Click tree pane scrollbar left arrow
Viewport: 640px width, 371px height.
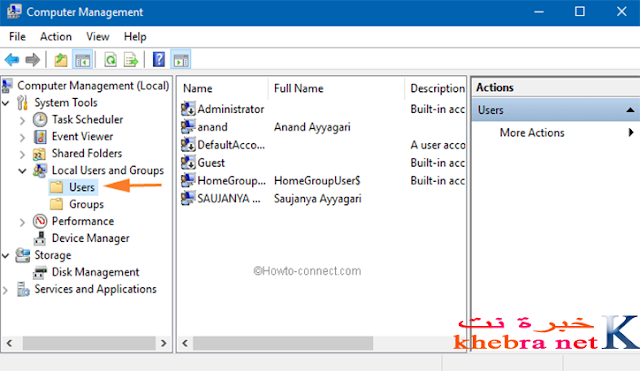tap(9, 343)
